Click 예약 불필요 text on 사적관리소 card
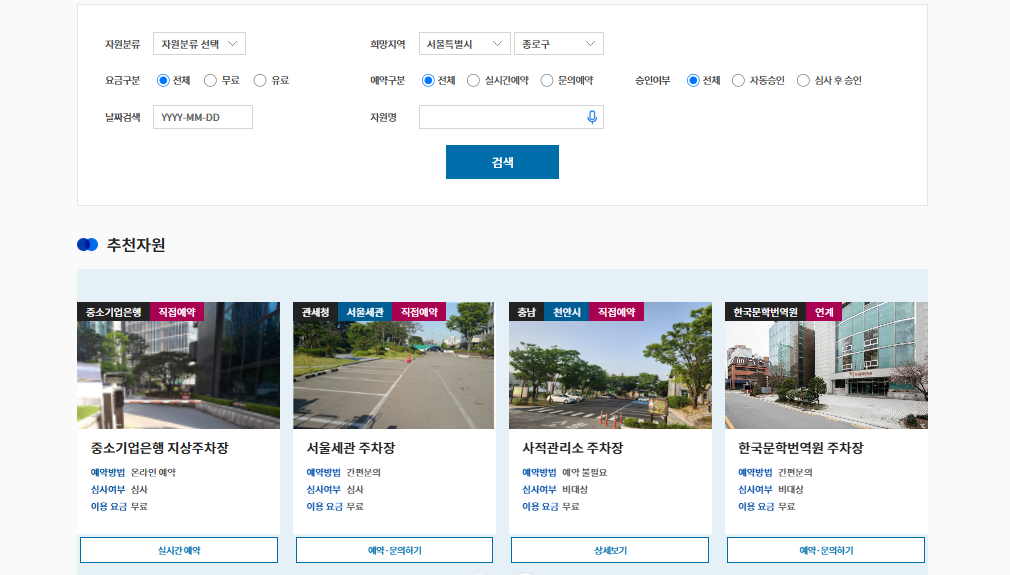 [584, 472]
